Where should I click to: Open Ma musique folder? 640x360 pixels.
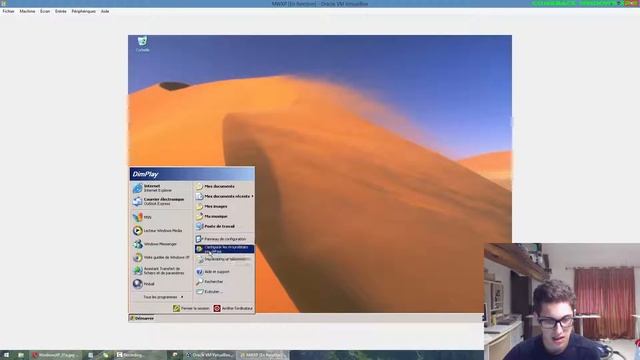pos(224,216)
